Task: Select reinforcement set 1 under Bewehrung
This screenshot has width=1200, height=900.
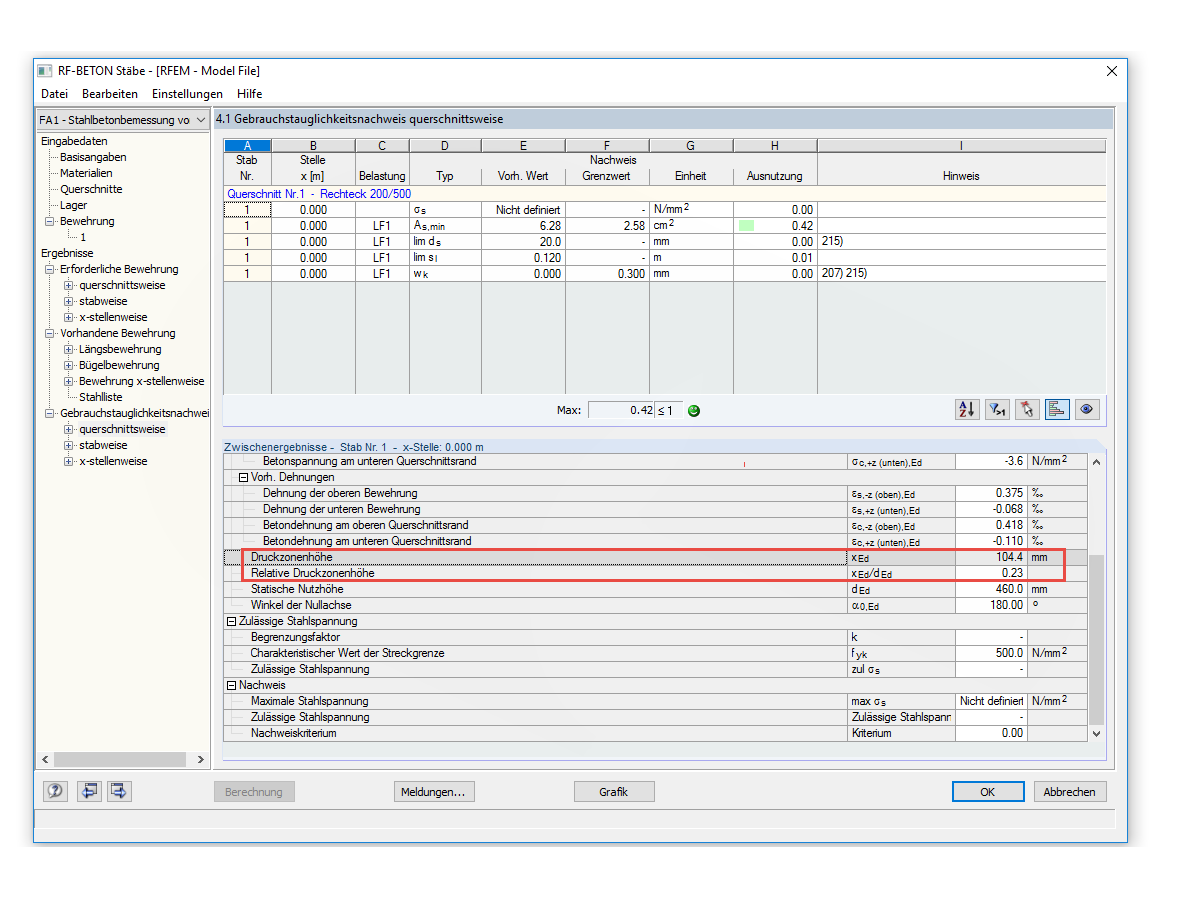Action: (x=83, y=237)
